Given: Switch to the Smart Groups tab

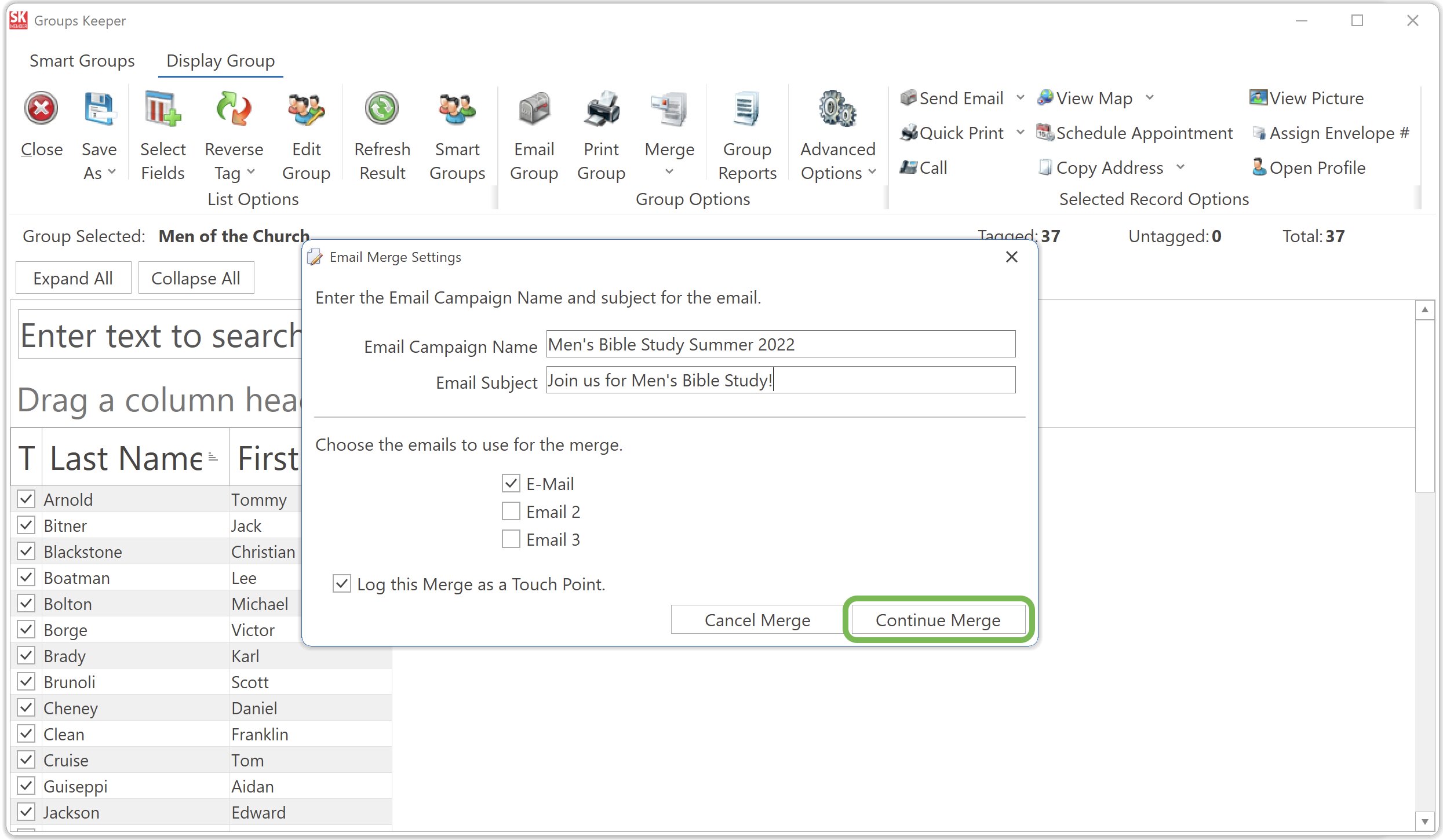Looking at the screenshot, I should [81, 60].
